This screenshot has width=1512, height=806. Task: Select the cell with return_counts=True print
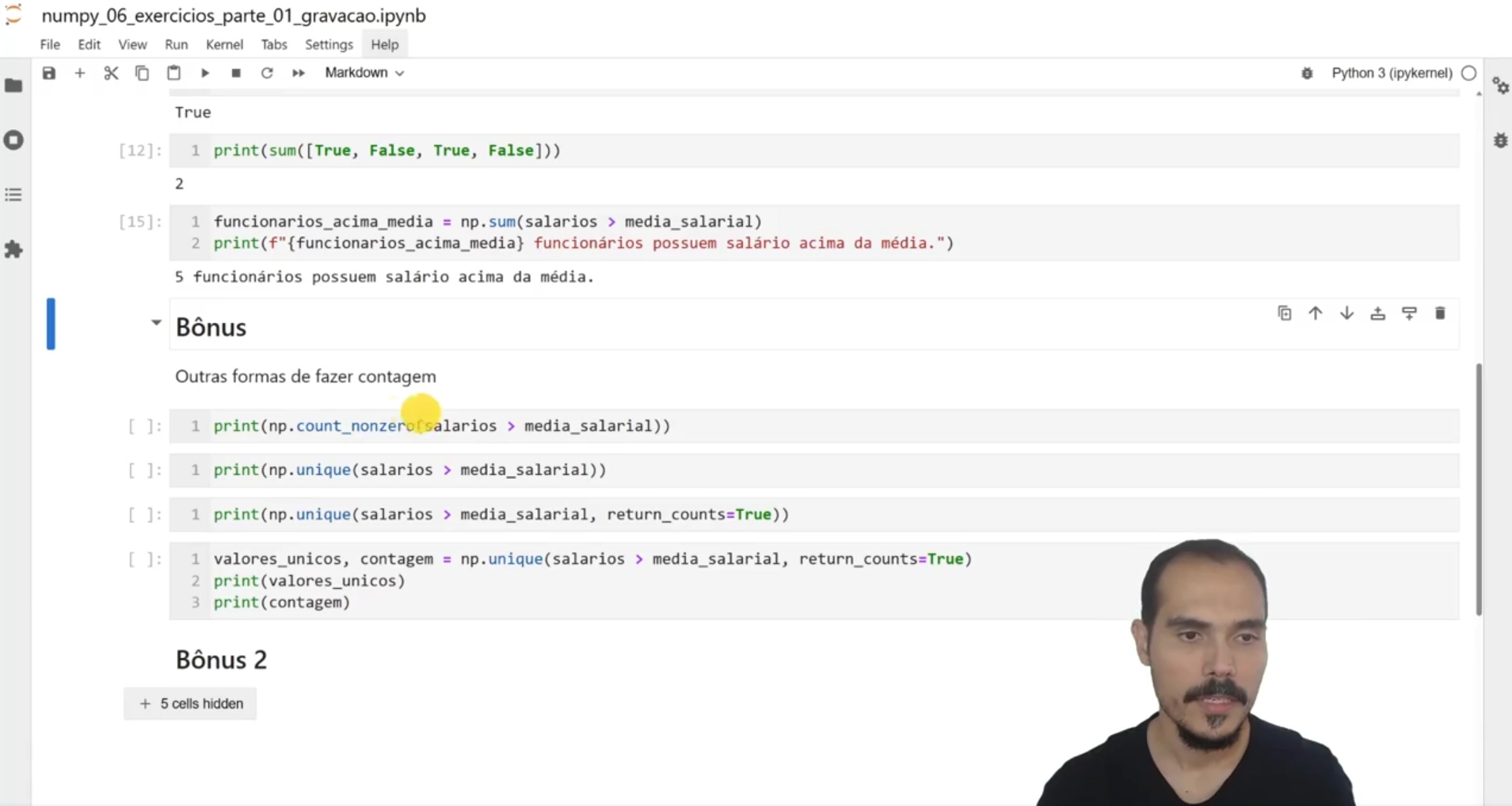pyautogui.click(x=814, y=515)
